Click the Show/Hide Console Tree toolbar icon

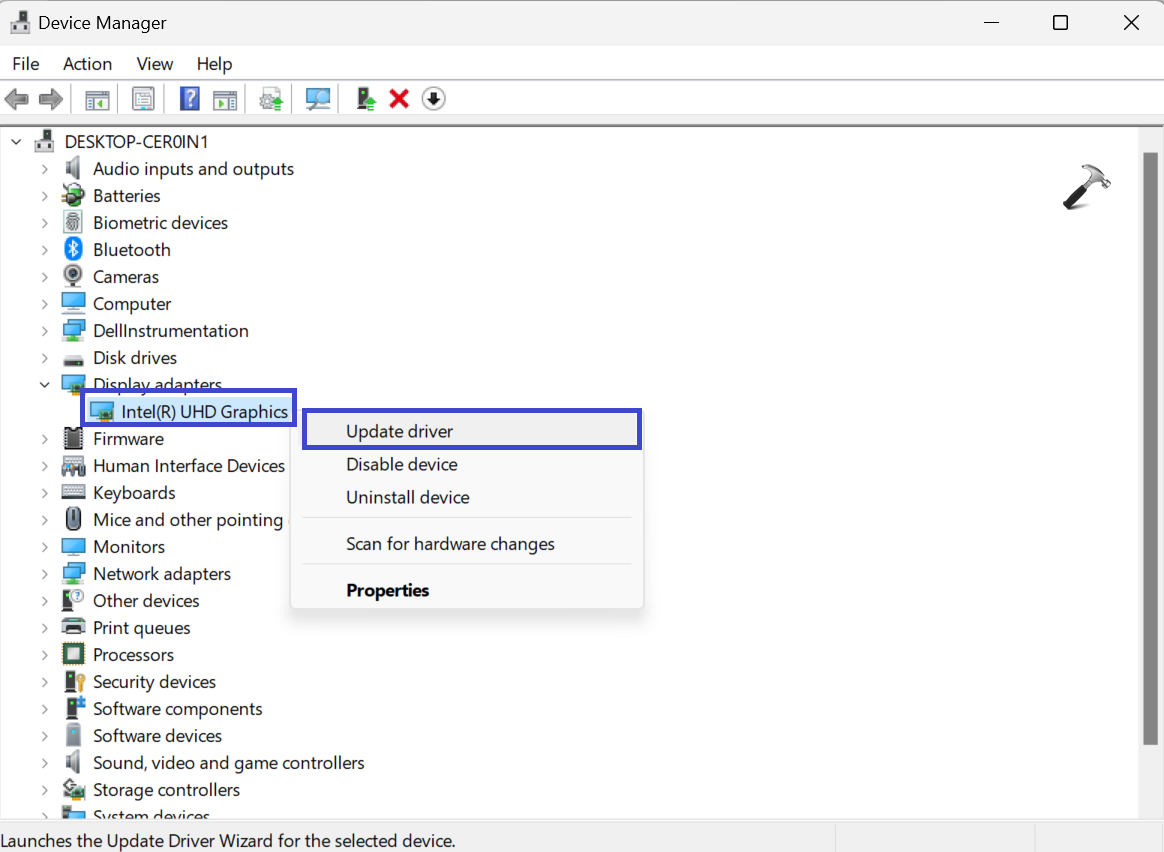coord(97,99)
